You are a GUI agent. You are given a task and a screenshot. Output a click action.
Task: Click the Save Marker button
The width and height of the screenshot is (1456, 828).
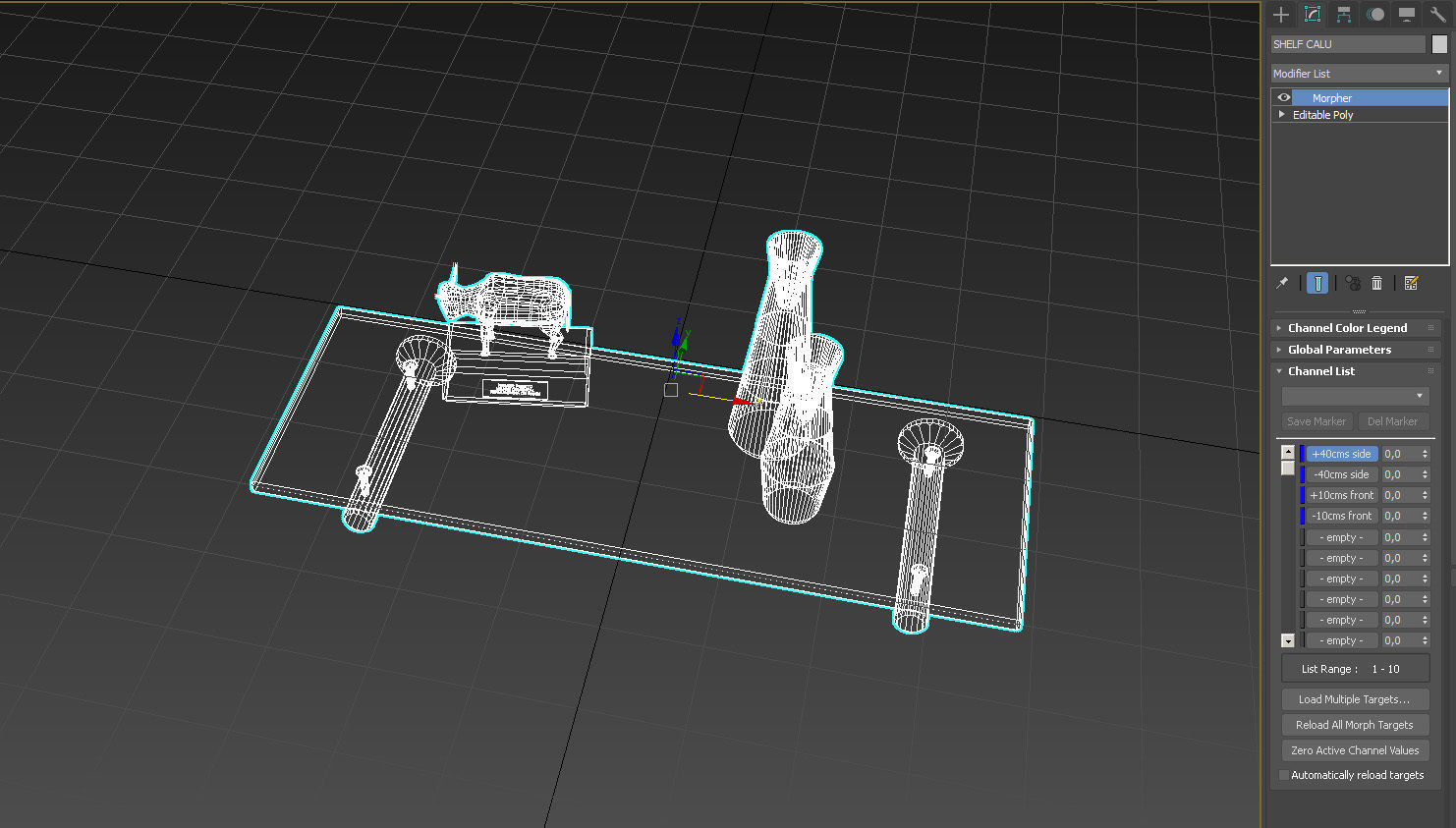click(x=1316, y=421)
